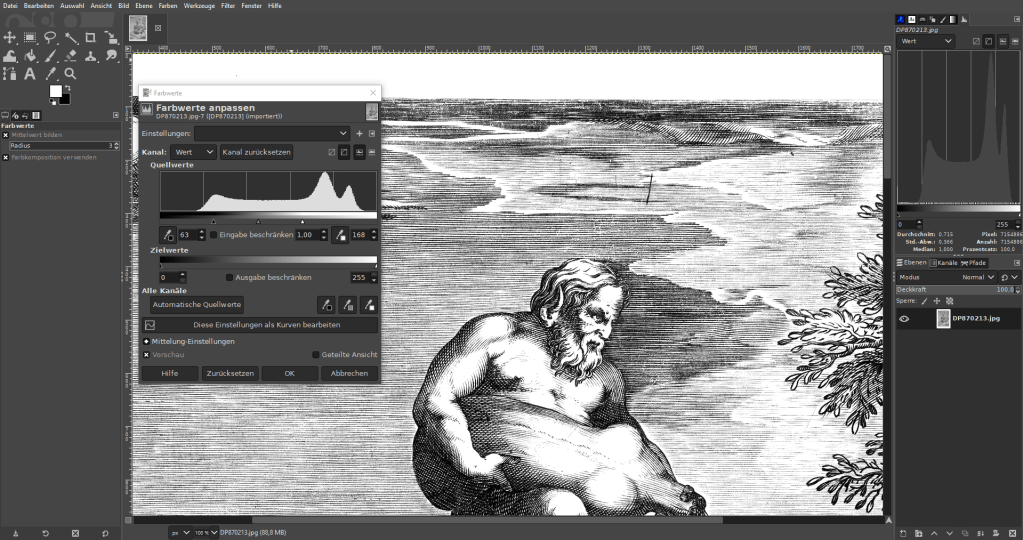
Task: Enable the Geteilte Ansicht checkbox
Action: coord(316,354)
